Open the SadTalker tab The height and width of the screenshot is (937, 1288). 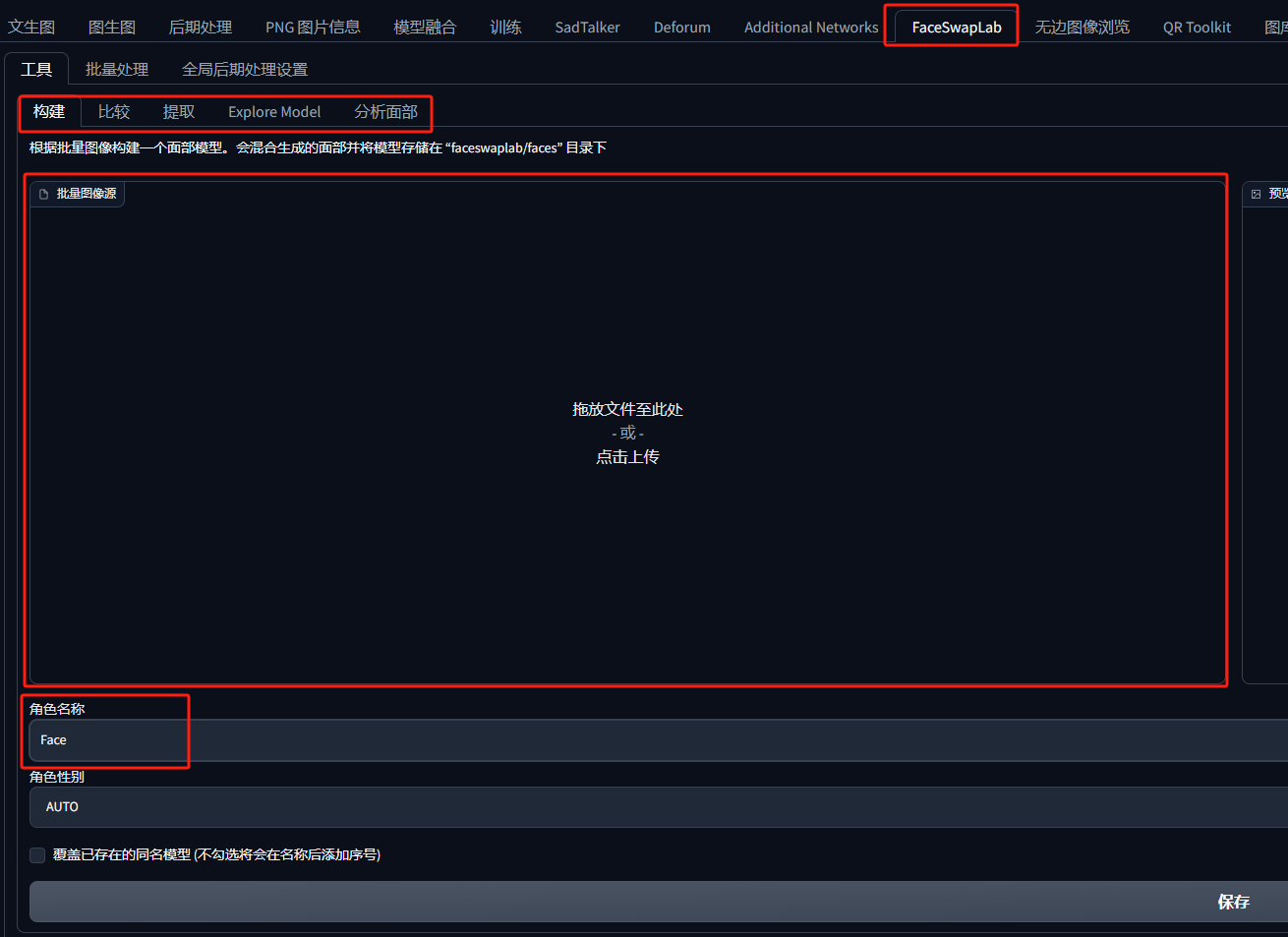587,27
